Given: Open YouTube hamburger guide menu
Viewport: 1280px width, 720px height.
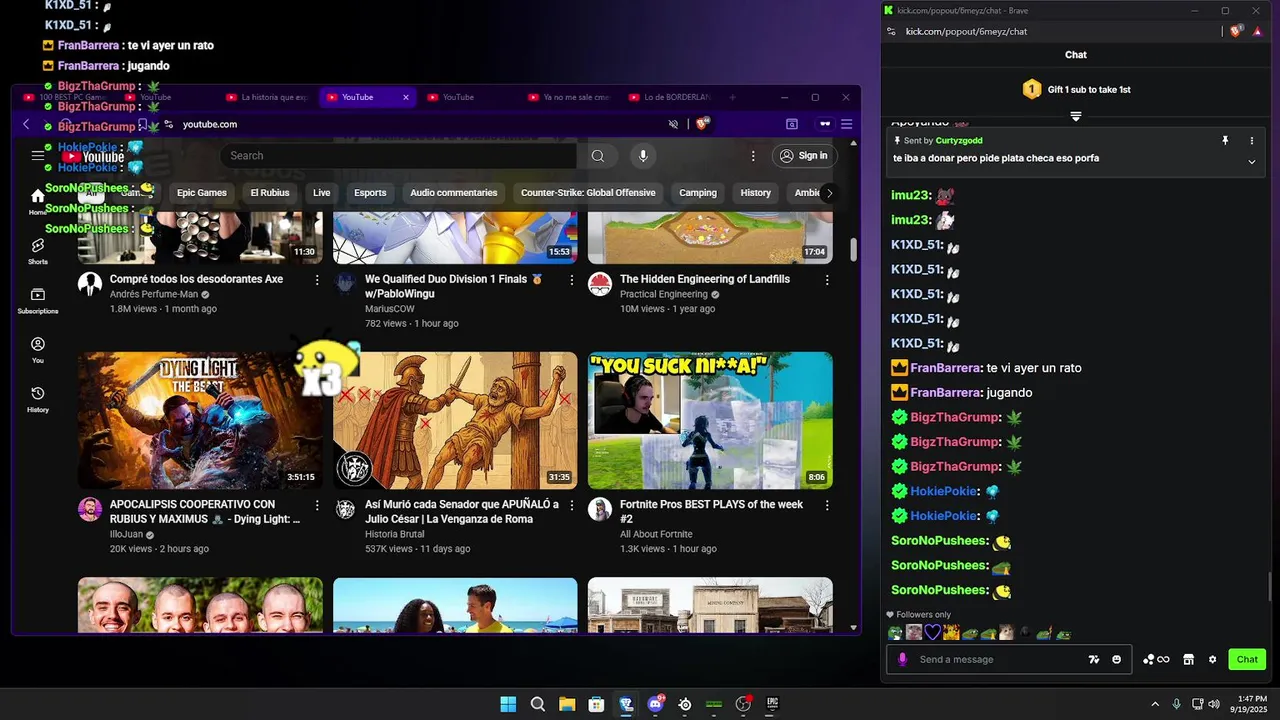Looking at the screenshot, I should 38,156.
